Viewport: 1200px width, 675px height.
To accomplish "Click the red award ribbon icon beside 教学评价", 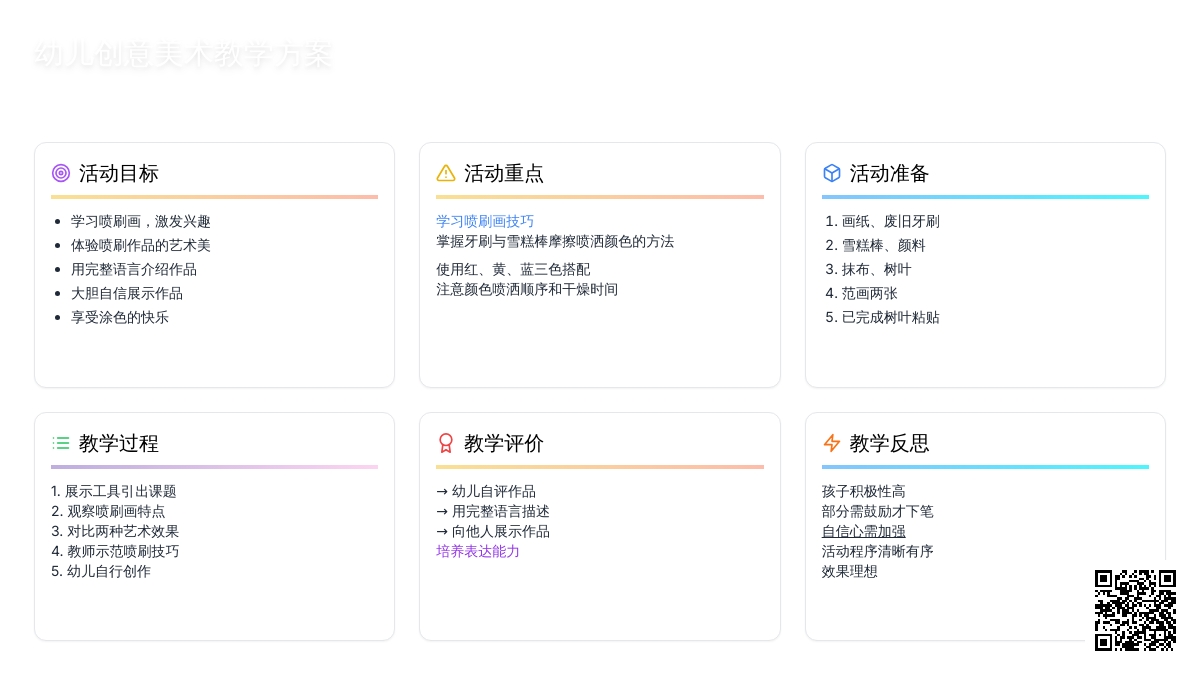I will pyautogui.click(x=446, y=443).
